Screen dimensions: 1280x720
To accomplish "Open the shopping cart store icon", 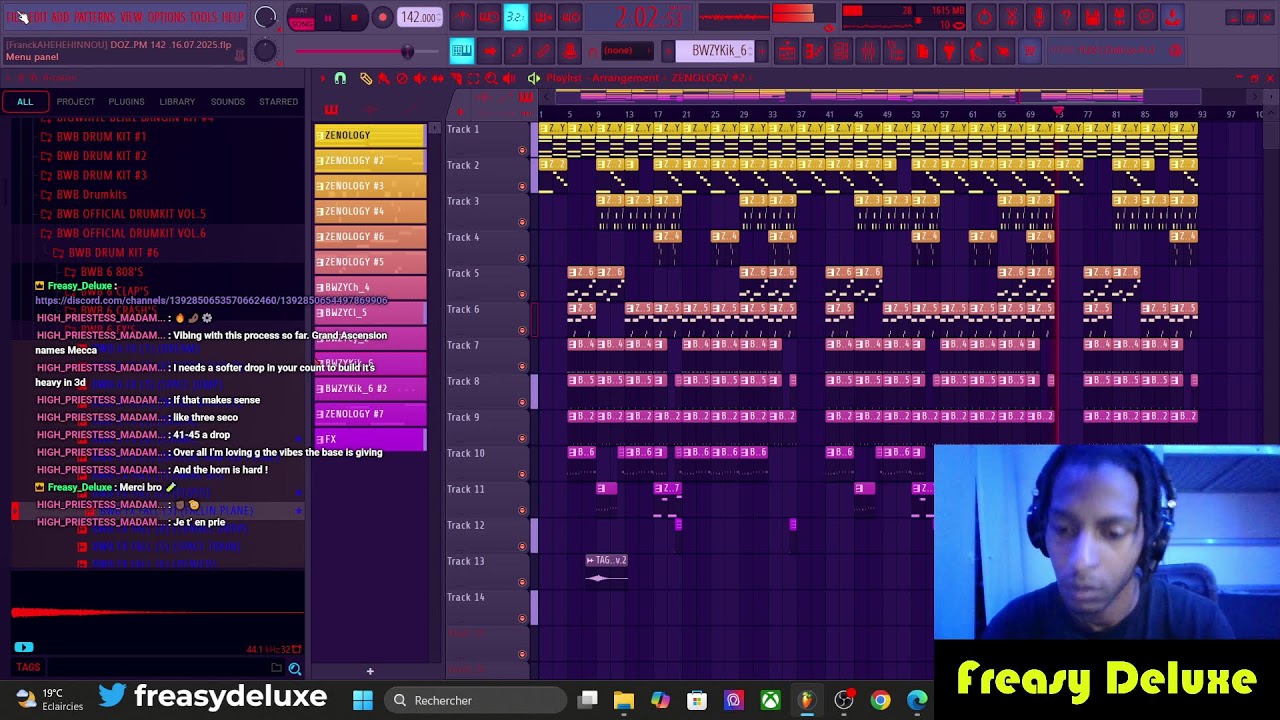I will (x=1030, y=50).
